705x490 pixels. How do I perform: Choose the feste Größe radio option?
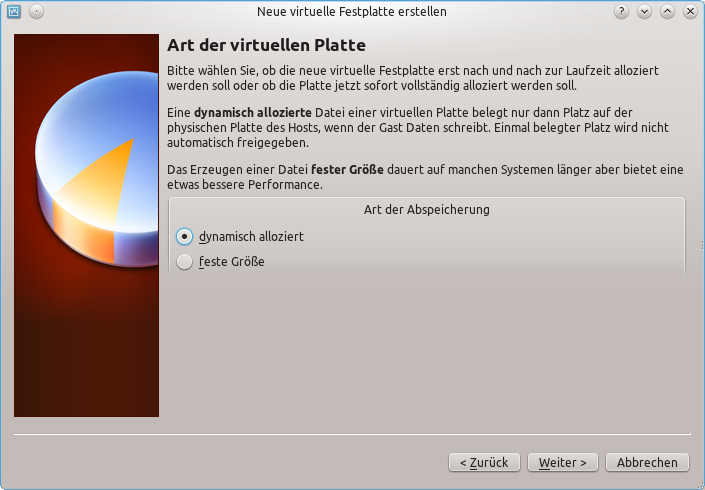184,262
